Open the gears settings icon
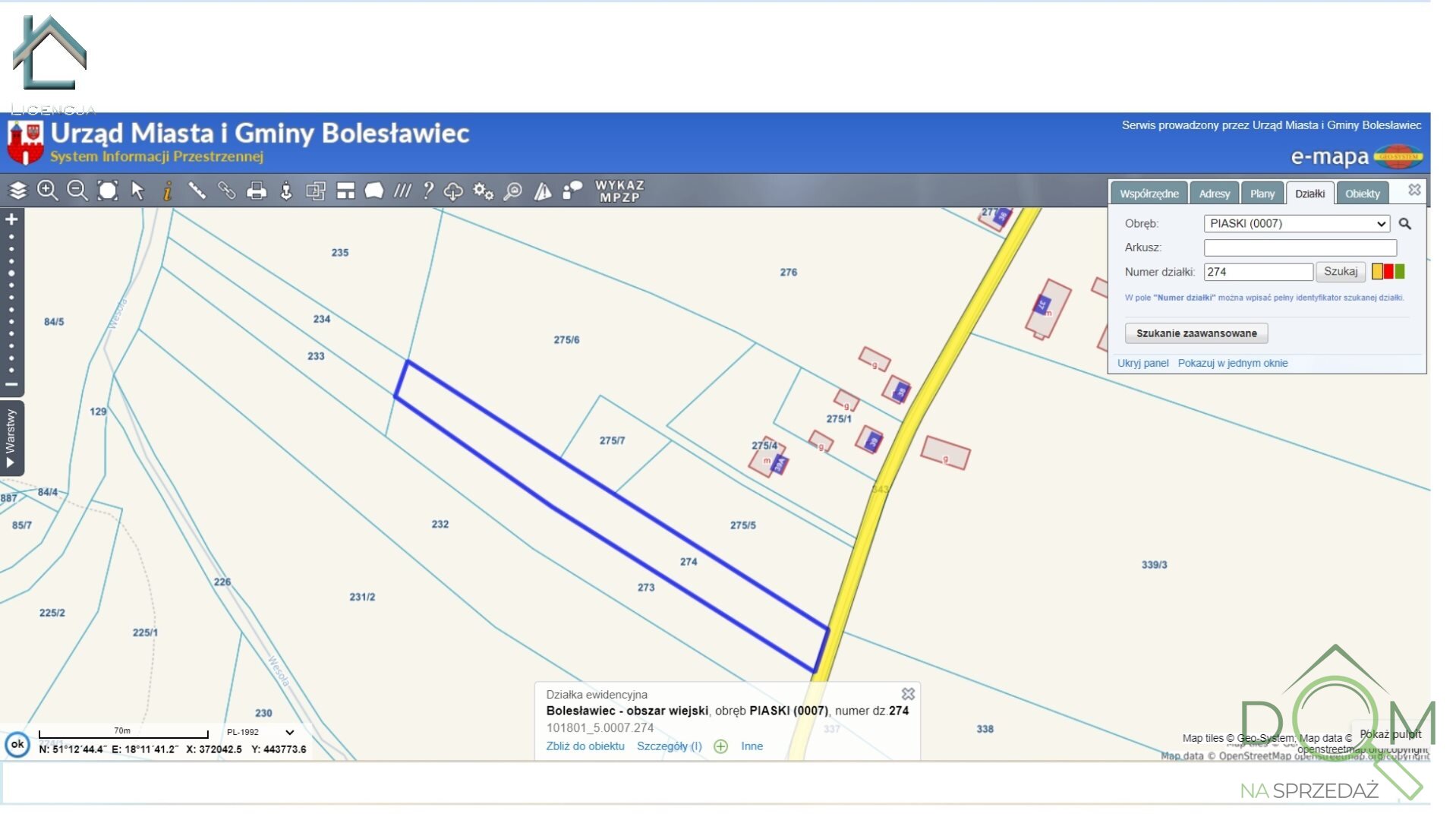Image resolution: width=1456 pixels, height=820 pixels. 483,191
